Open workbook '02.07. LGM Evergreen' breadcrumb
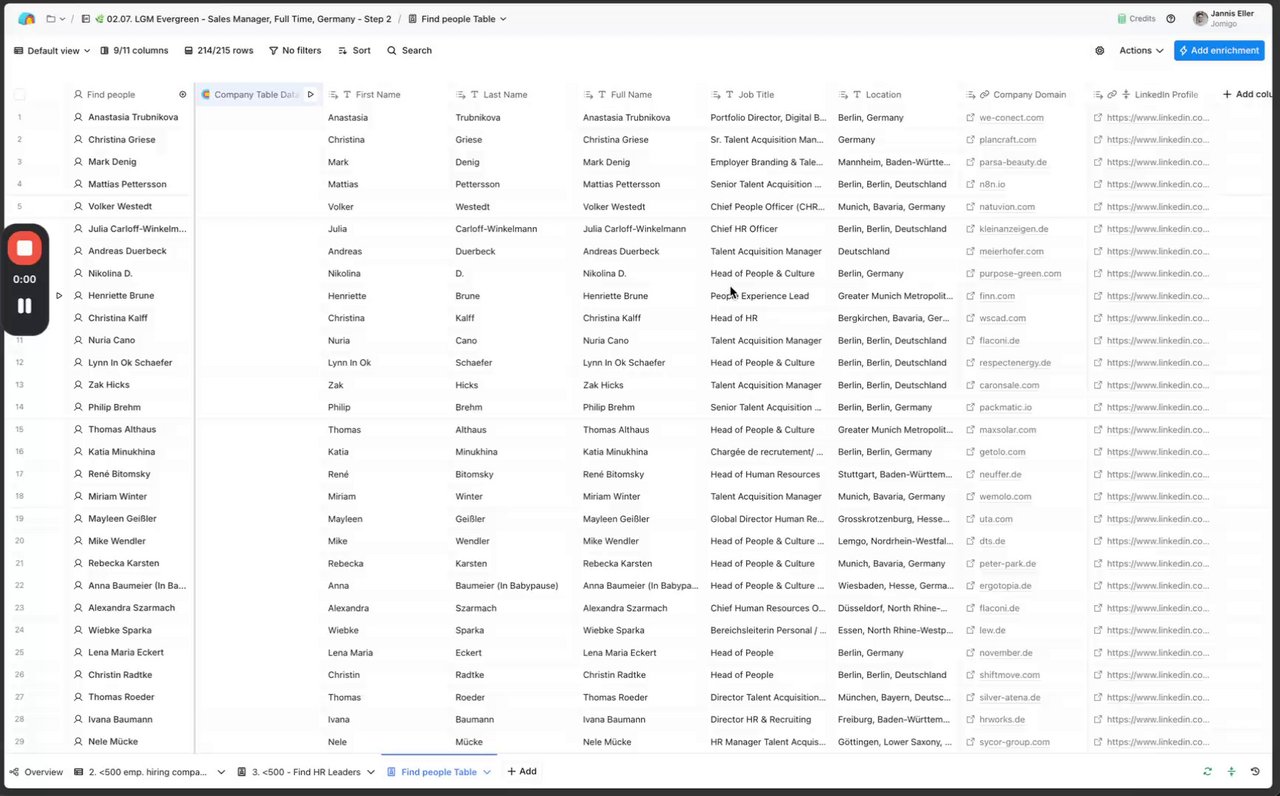 tap(242, 19)
